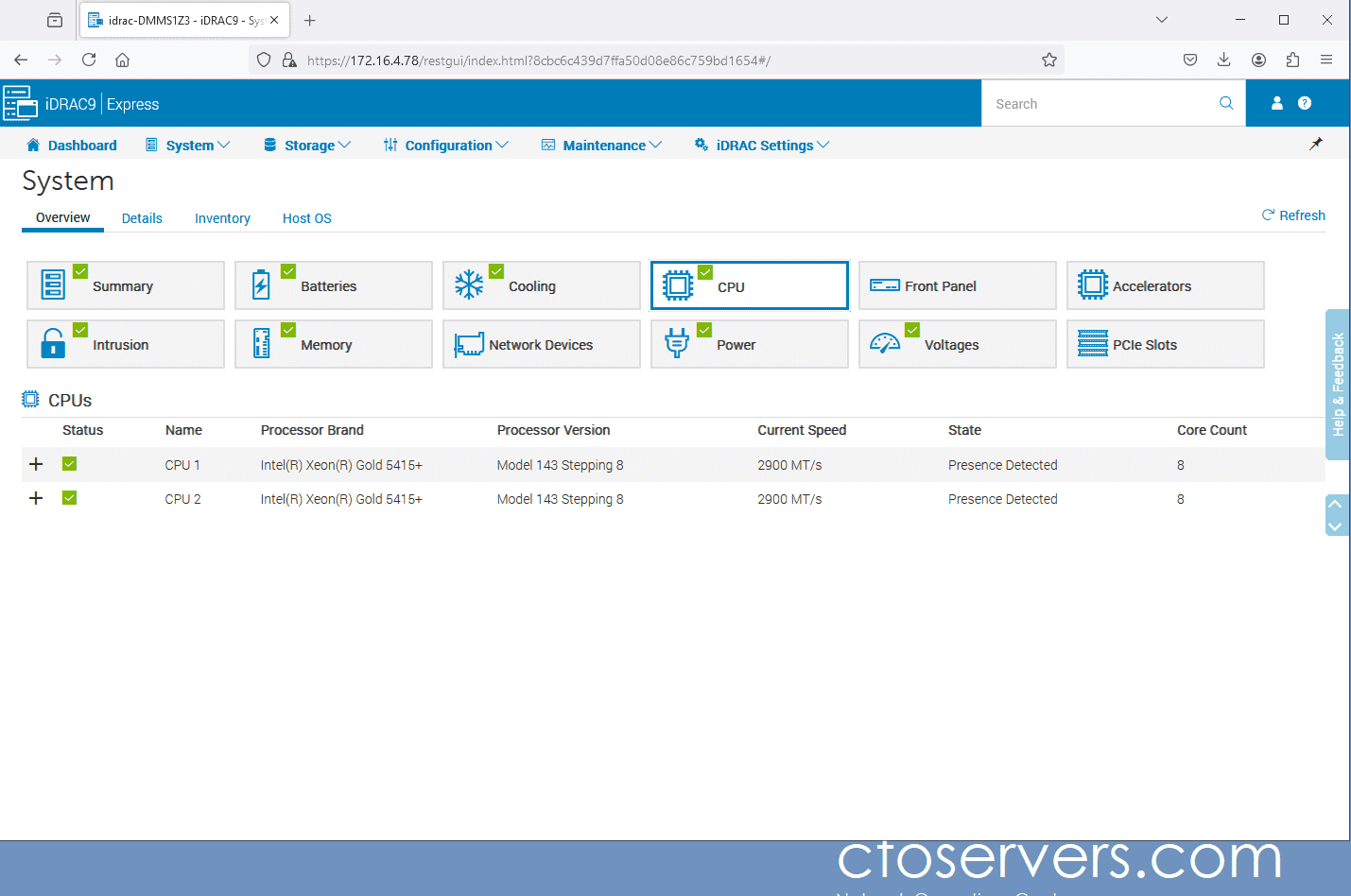Viewport: 1351px width, 896px height.
Task: Switch to the Host OS tab
Action: click(306, 218)
